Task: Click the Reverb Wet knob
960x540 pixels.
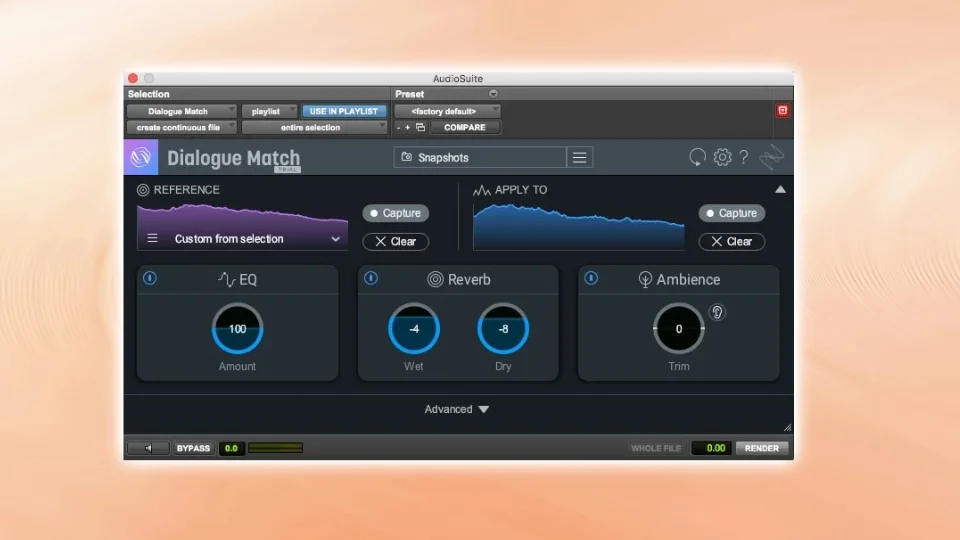Action: (414, 329)
